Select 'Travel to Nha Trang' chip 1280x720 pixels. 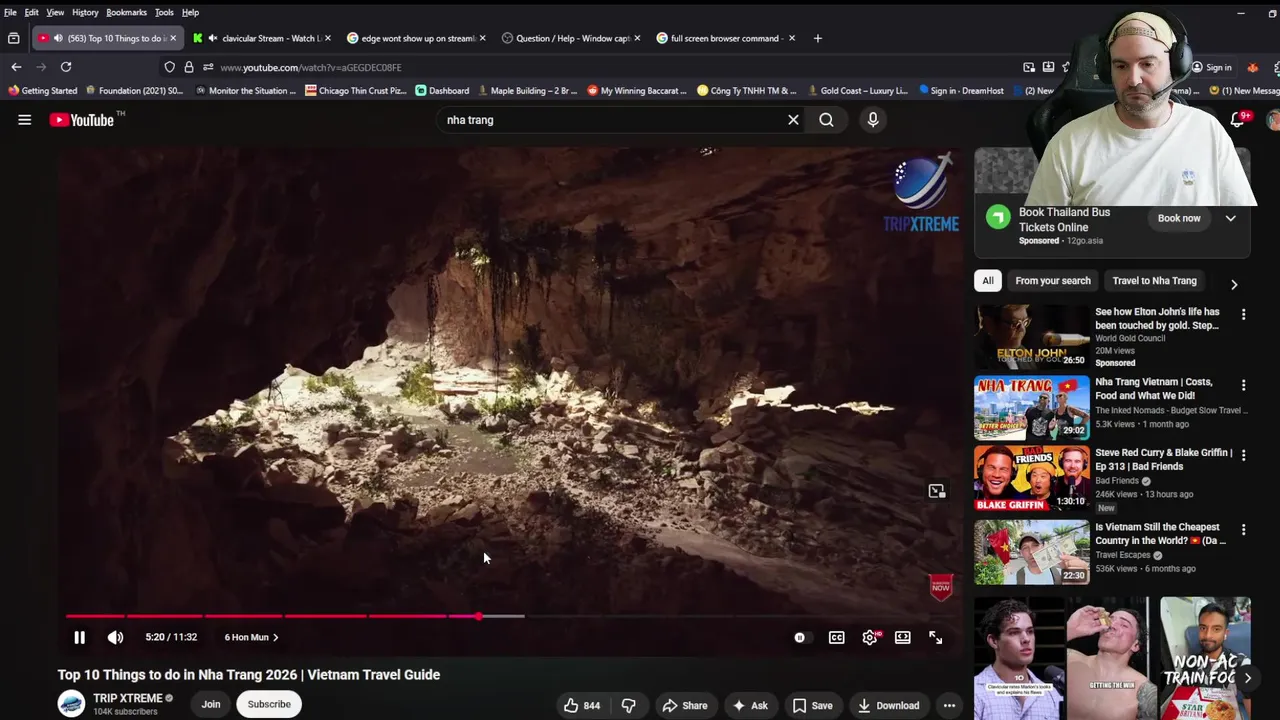click(x=1154, y=281)
